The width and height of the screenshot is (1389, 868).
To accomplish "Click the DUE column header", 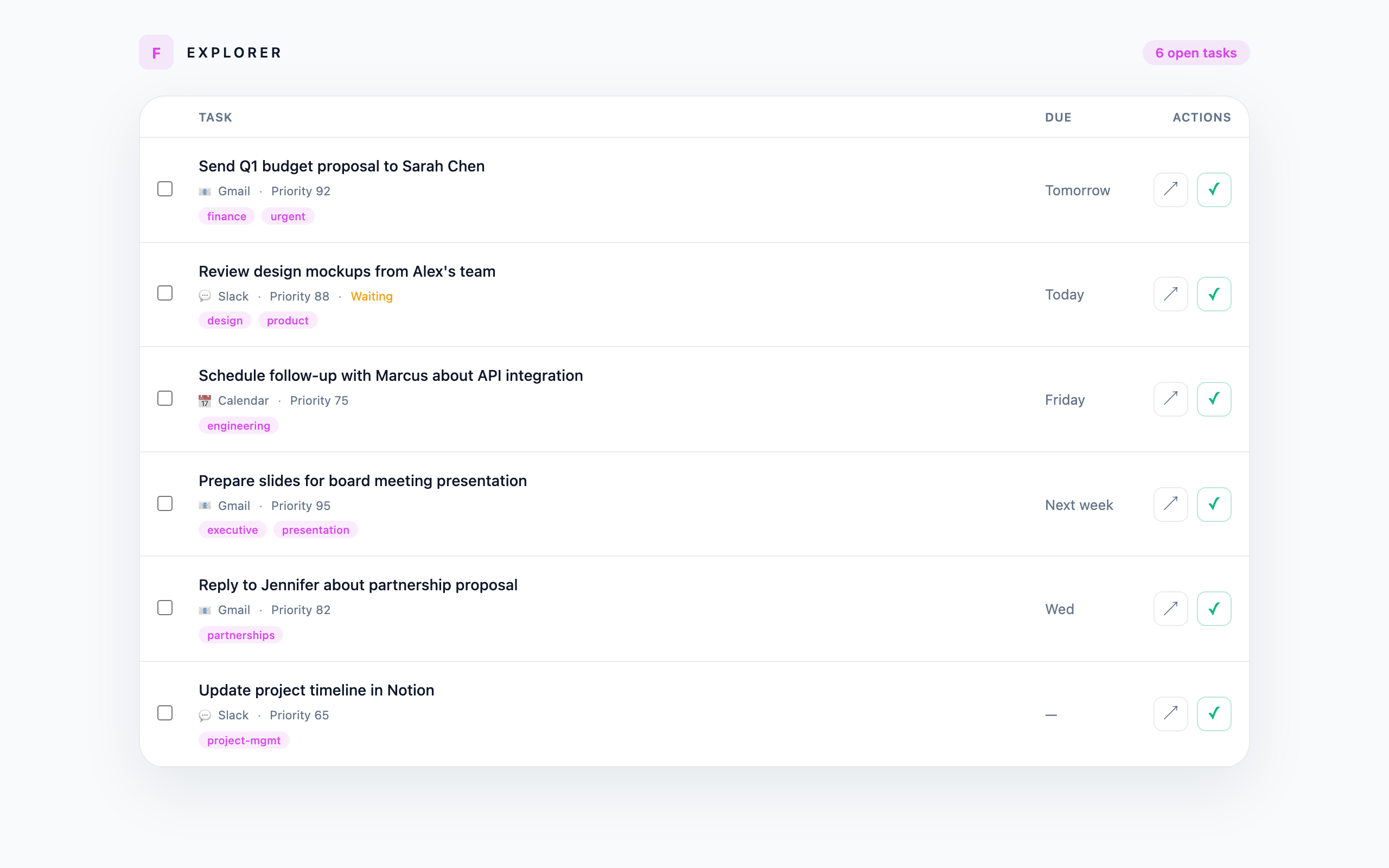I will pyautogui.click(x=1058, y=117).
